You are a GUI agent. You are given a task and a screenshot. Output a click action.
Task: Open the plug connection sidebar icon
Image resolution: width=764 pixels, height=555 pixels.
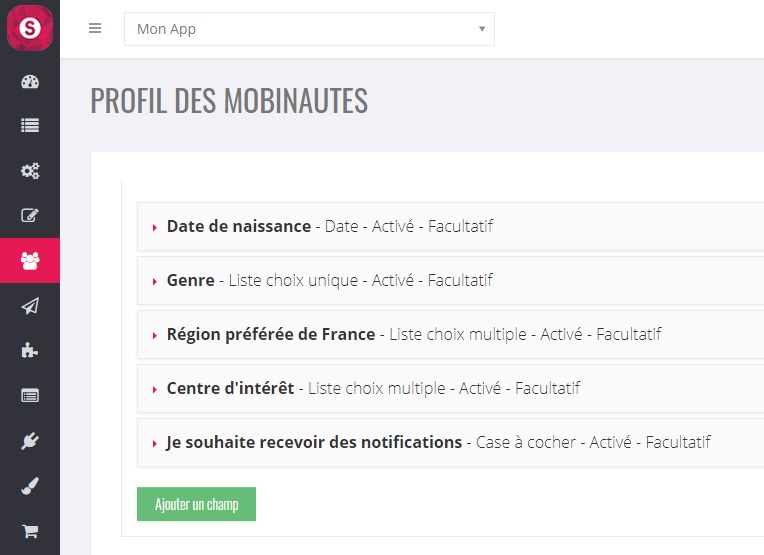pyautogui.click(x=30, y=440)
